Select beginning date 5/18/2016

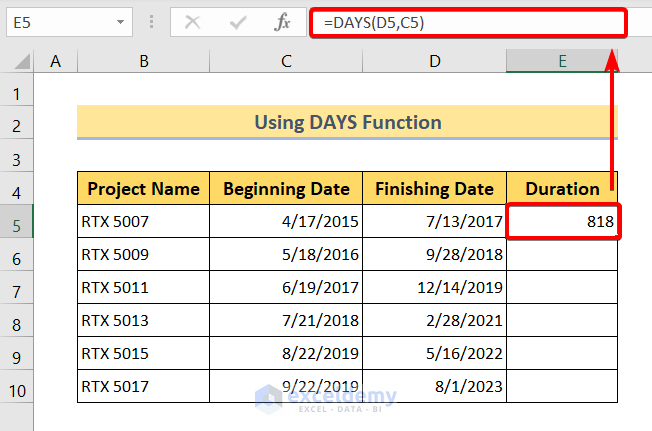pos(286,254)
